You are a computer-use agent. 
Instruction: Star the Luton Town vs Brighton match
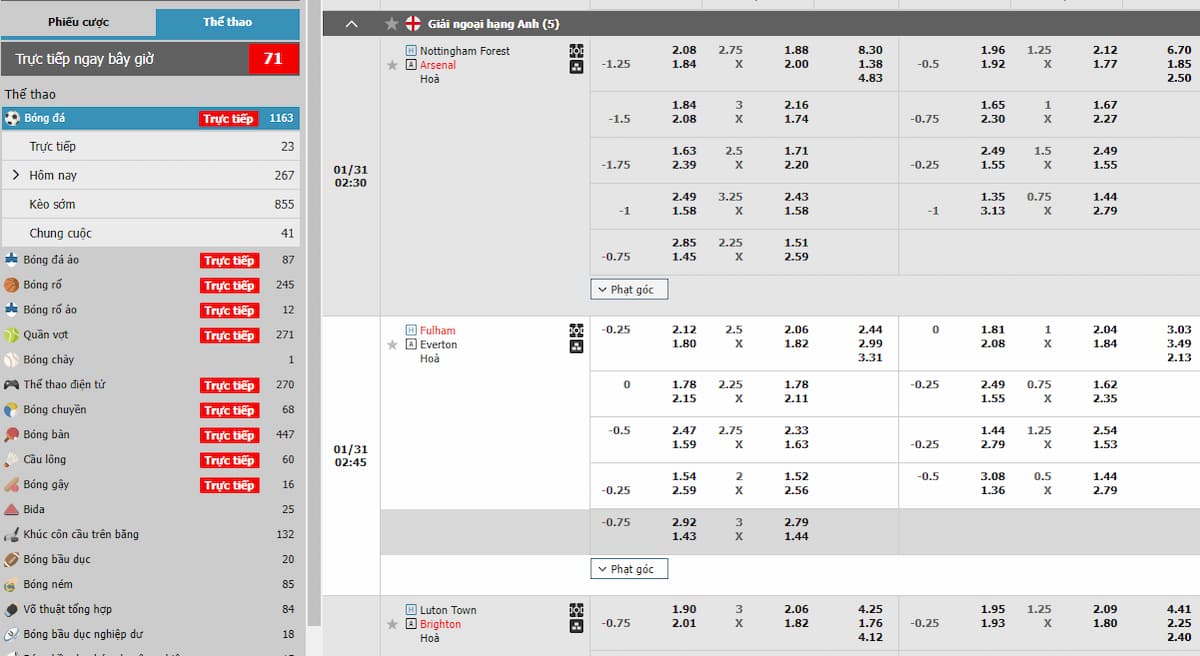coord(393,625)
